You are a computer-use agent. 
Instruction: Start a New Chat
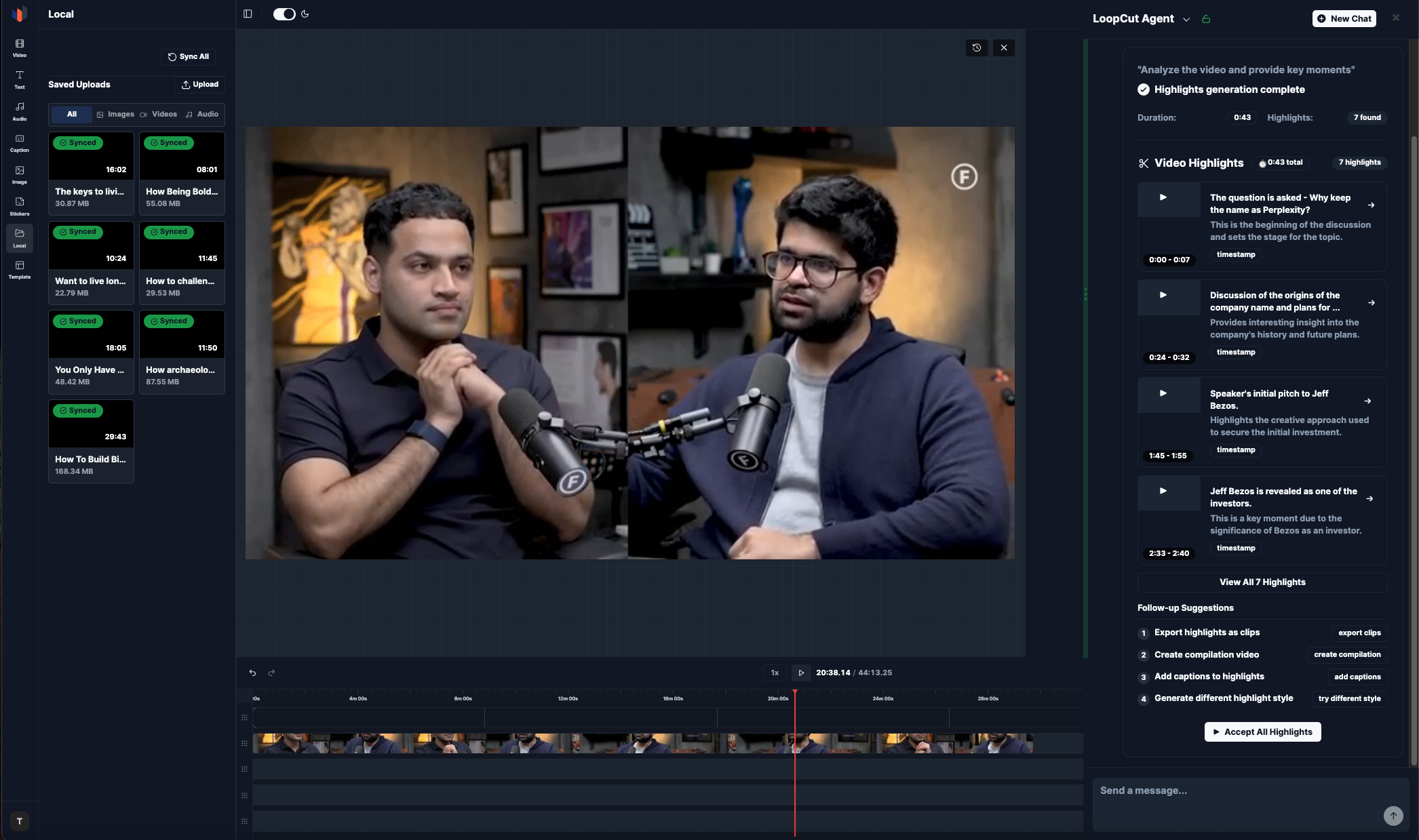pyautogui.click(x=1344, y=18)
